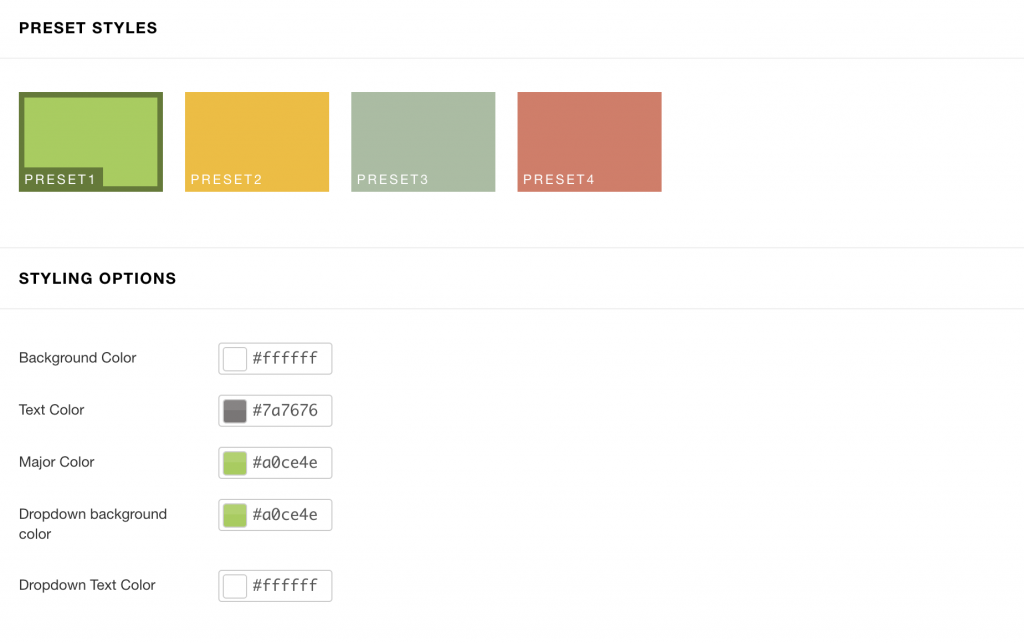Click the PRESET STYLES section header
Image resolution: width=1024 pixels, height=643 pixels.
click(x=88, y=28)
